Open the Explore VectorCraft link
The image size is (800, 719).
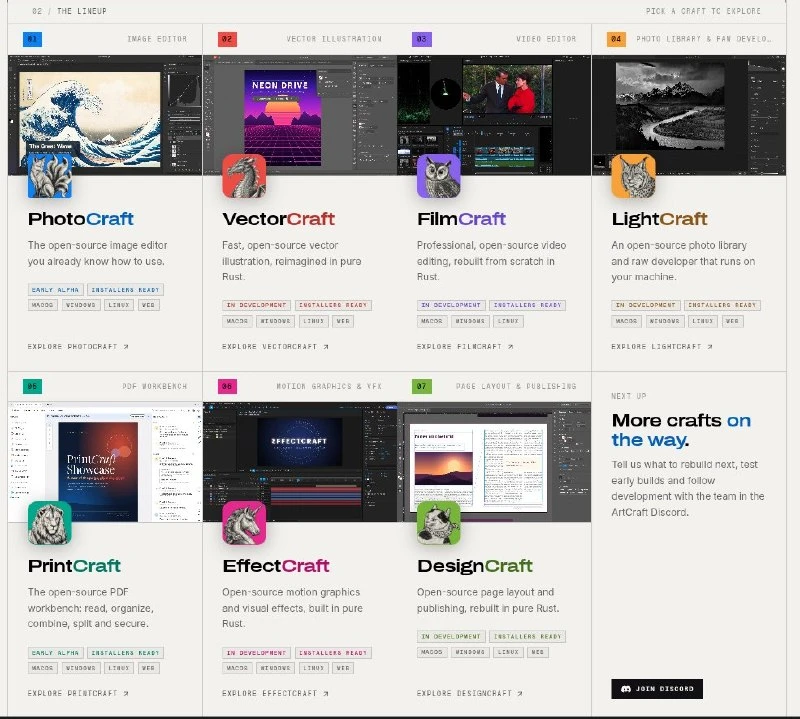tap(276, 346)
